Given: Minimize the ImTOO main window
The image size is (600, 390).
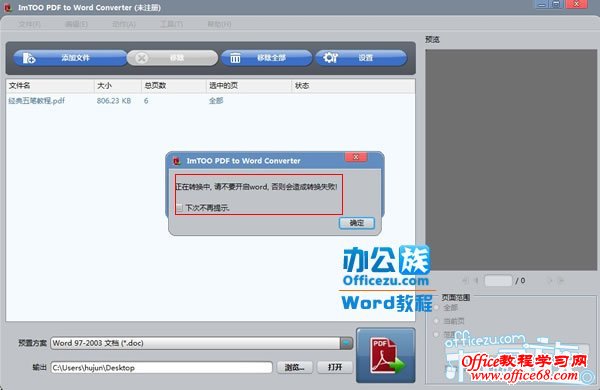Looking at the screenshot, I should point(541,4).
